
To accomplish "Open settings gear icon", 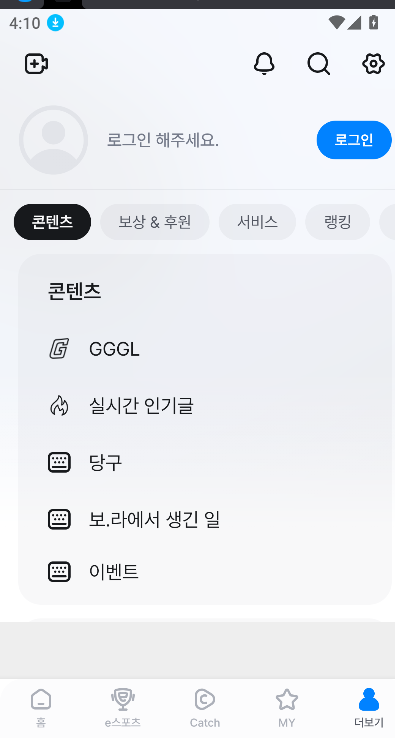I will 373,64.
